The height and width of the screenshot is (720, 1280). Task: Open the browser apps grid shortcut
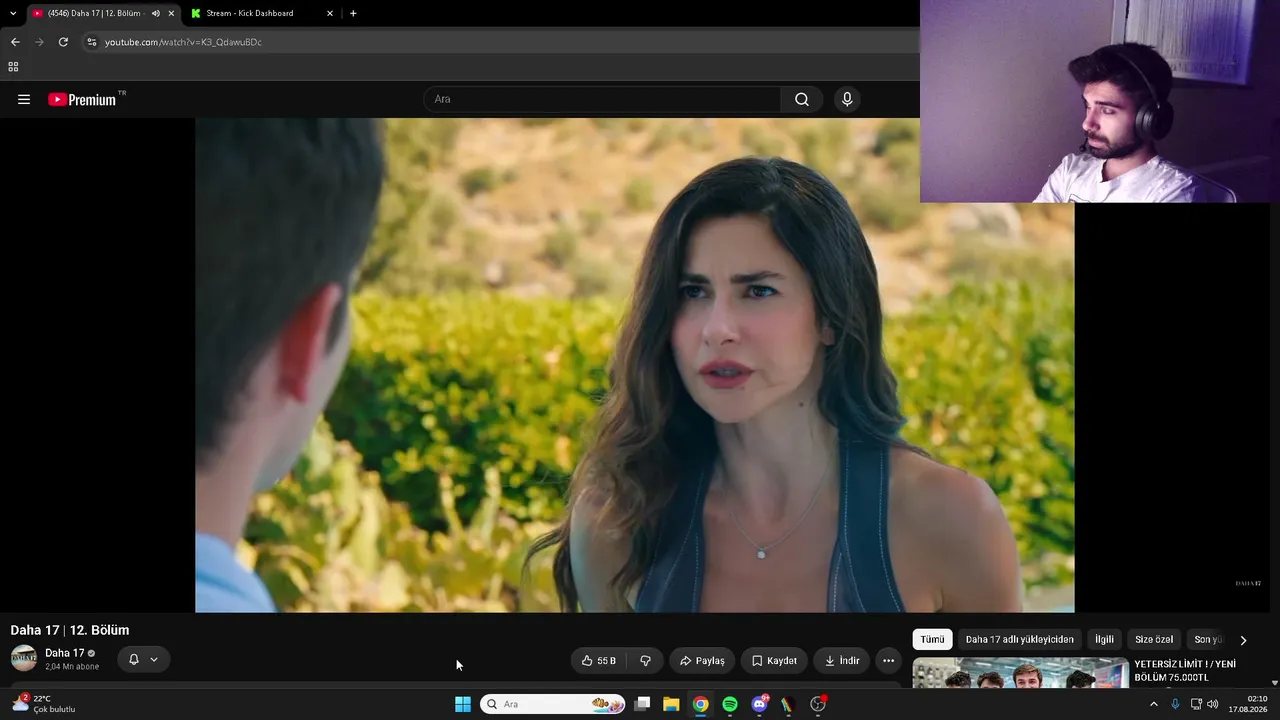point(13,67)
